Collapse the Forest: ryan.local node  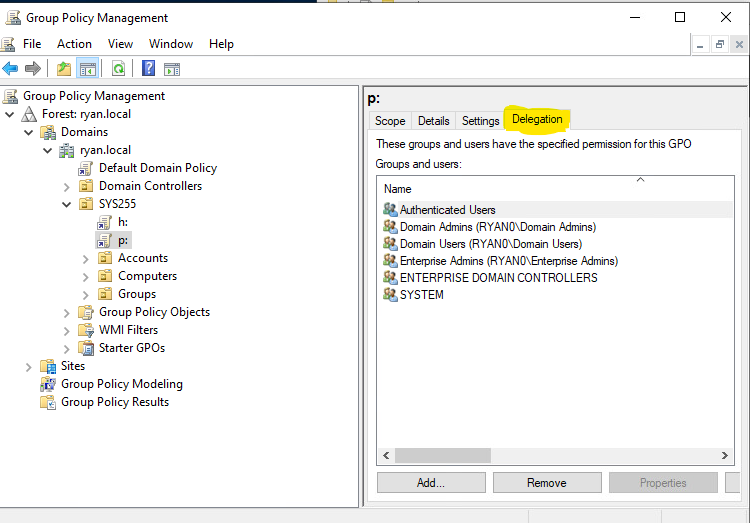pos(9,114)
